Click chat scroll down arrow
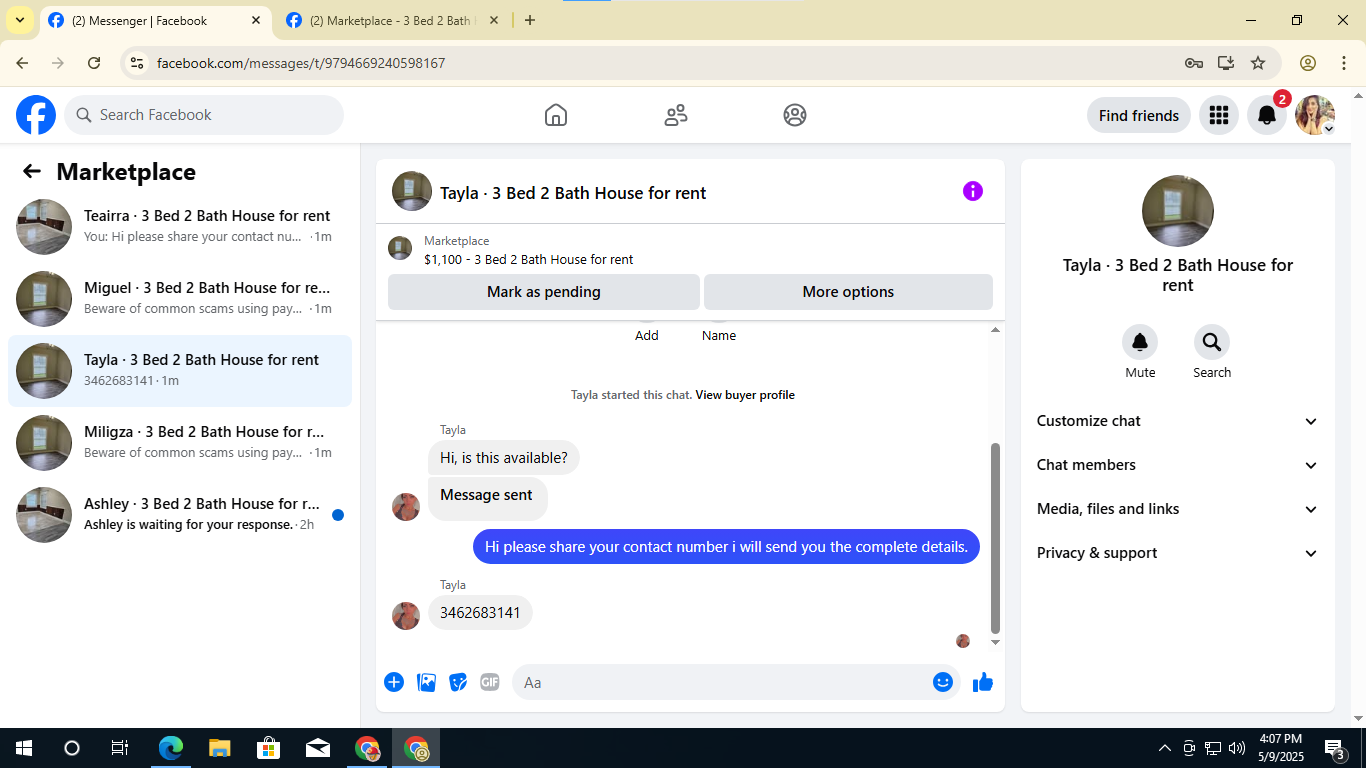The width and height of the screenshot is (1366, 768). (x=995, y=642)
